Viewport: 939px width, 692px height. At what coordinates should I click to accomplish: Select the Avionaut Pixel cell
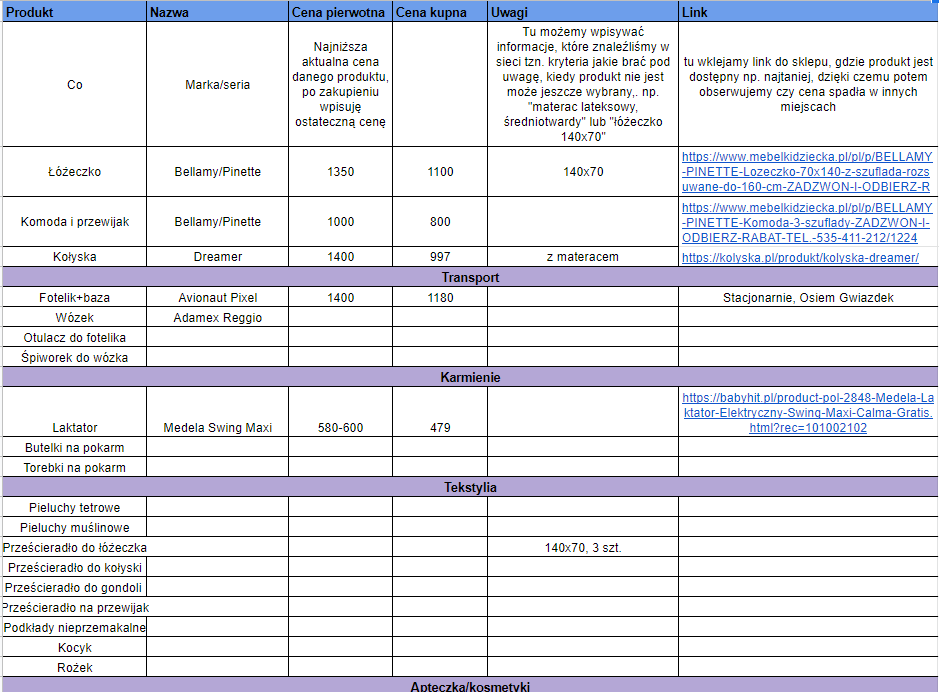click(217, 298)
